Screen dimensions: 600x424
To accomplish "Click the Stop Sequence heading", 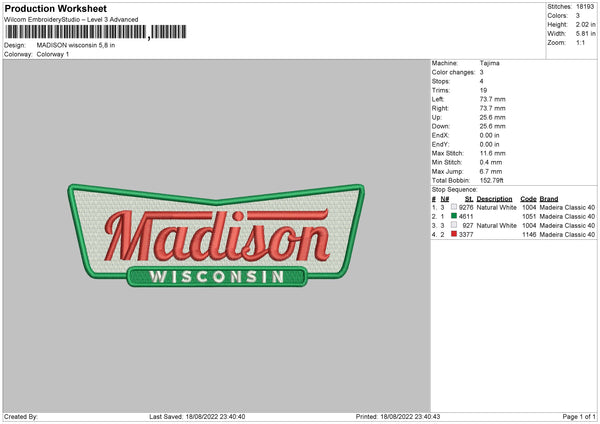I will point(455,189).
